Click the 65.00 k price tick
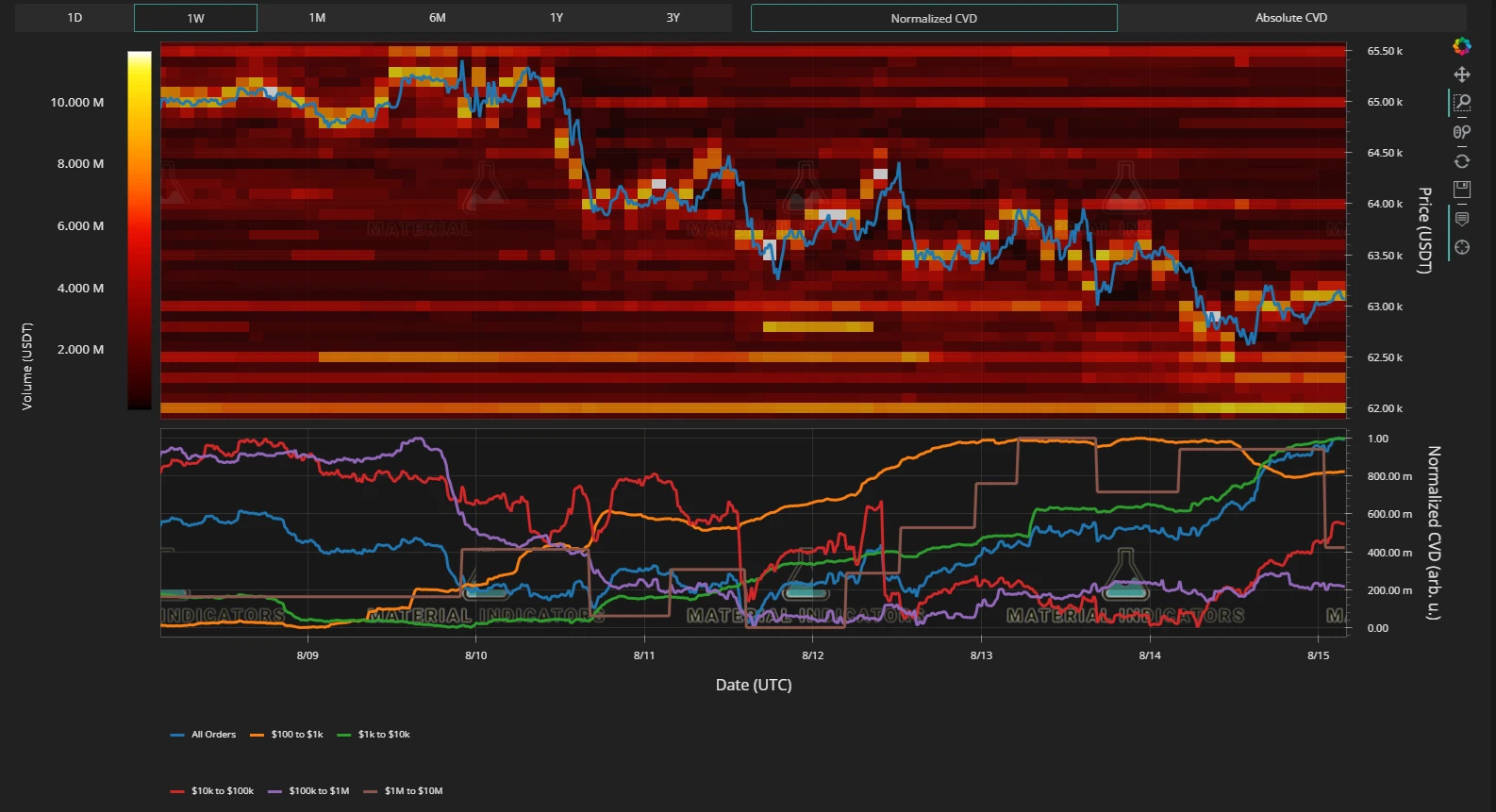This screenshot has width=1496, height=812. [1385, 102]
